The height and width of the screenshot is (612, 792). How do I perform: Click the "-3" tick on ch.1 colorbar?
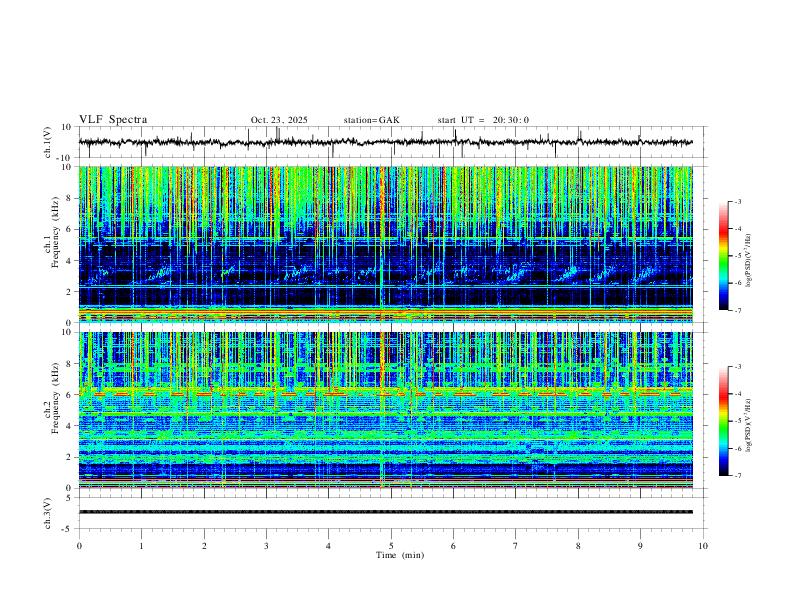pyautogui.click(x=738, y=201)
